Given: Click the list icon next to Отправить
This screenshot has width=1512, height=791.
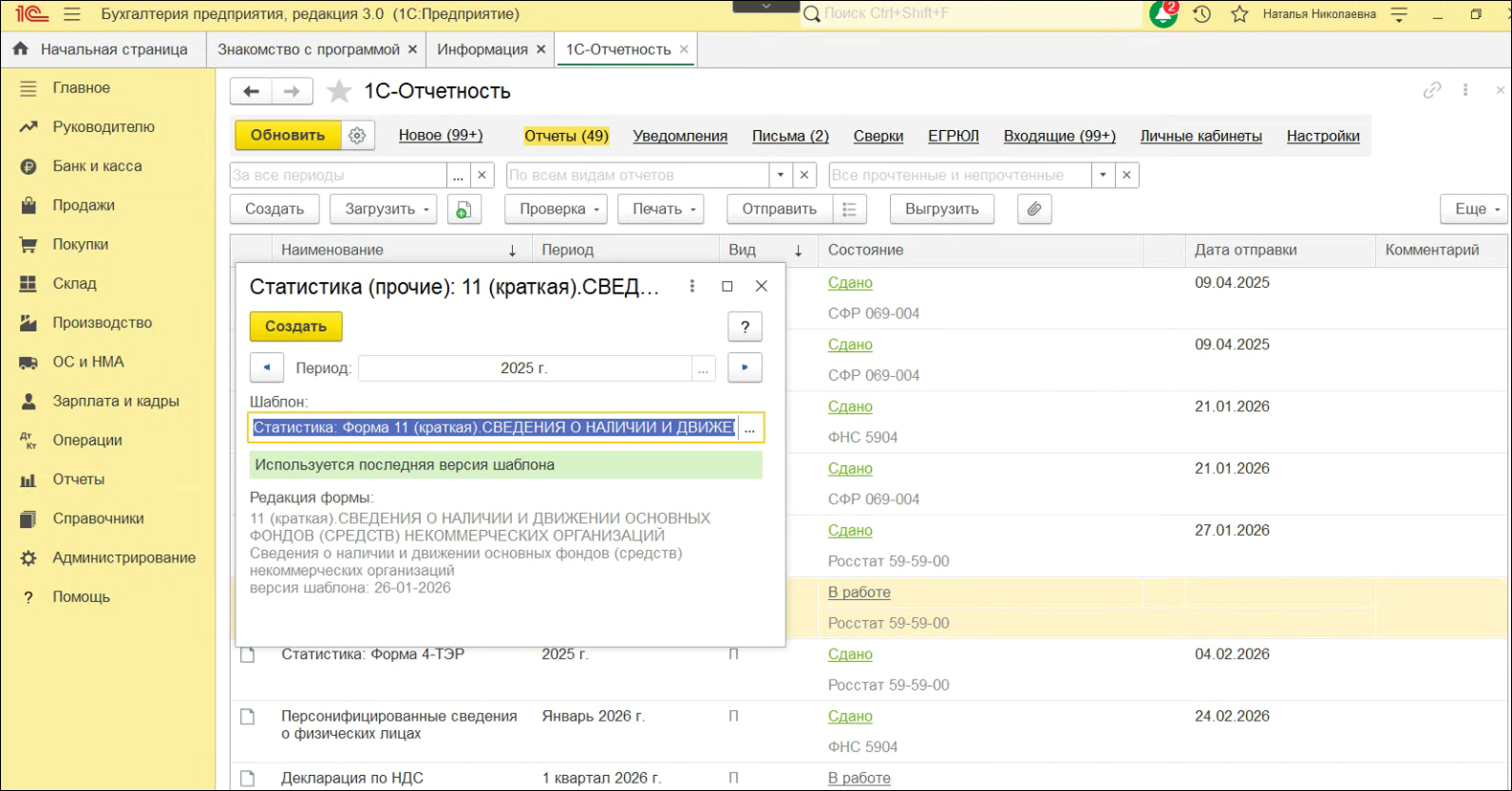Looking at the screenshot, I should [849, 209].
